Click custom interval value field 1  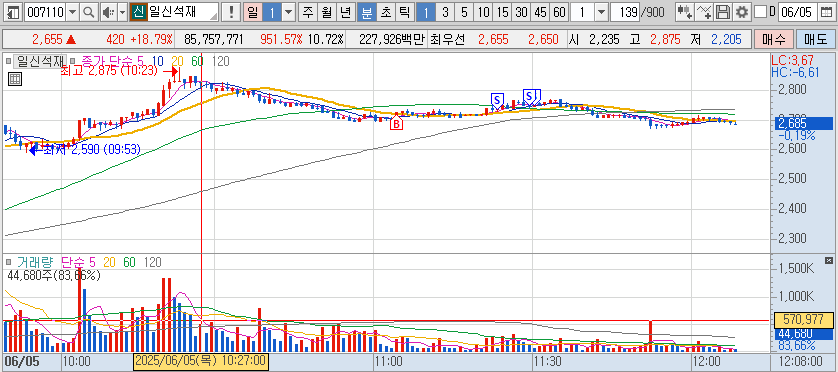point(583,12)
